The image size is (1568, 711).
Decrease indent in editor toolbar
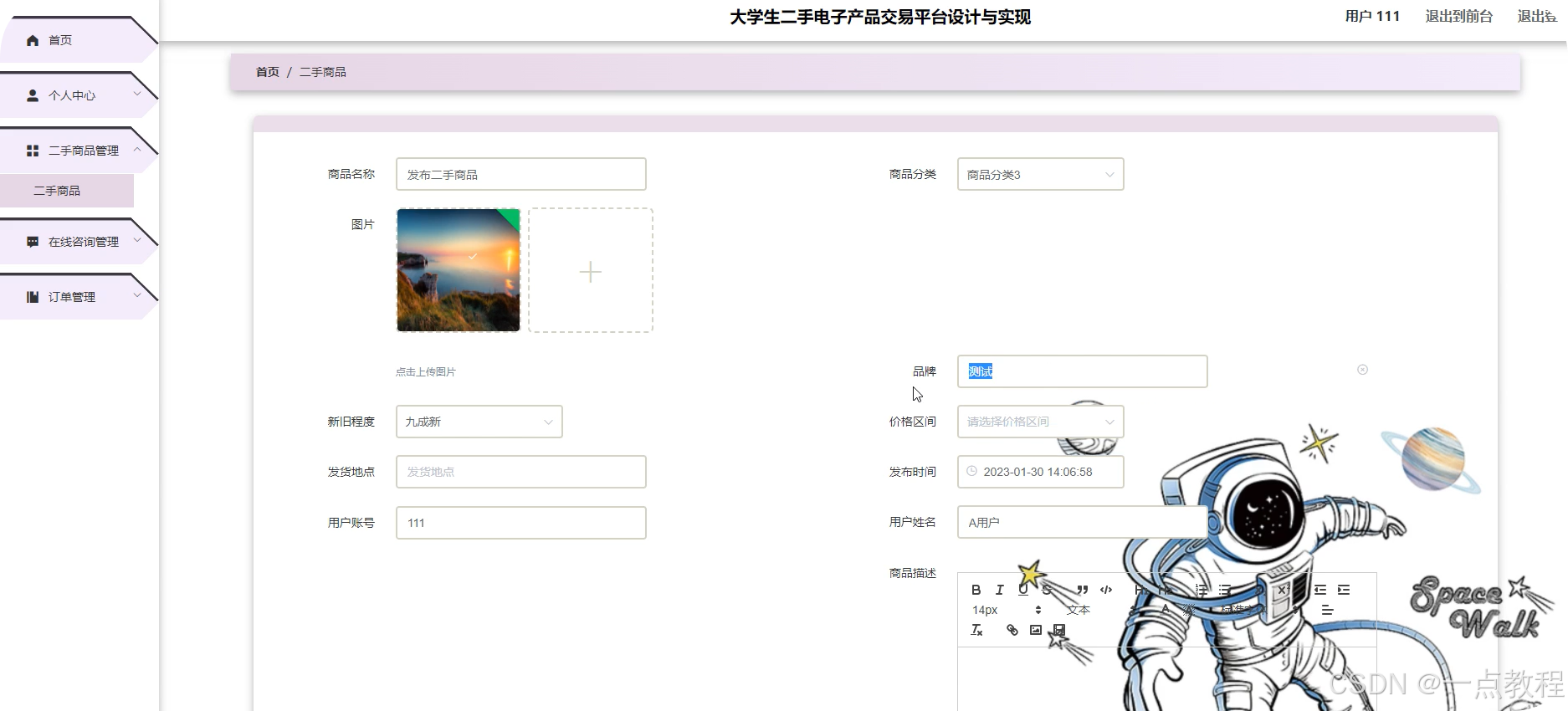click(x=1320, y=590)
